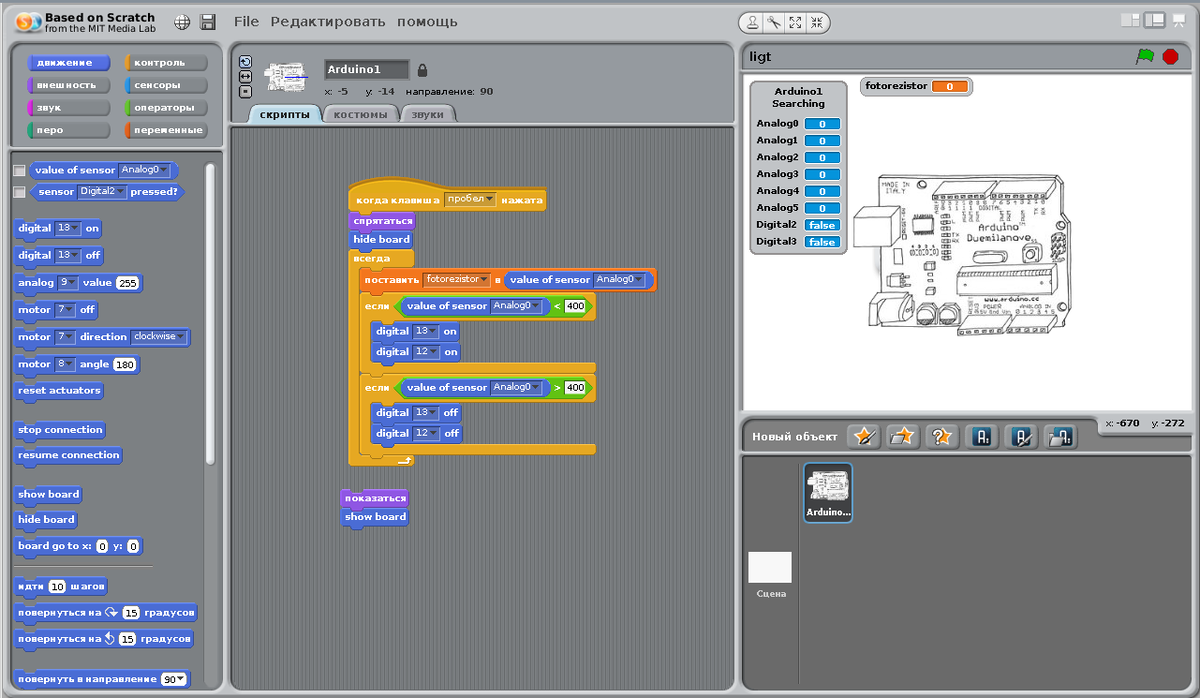Open Digital2 dropdown in palette pressed block

103,191
